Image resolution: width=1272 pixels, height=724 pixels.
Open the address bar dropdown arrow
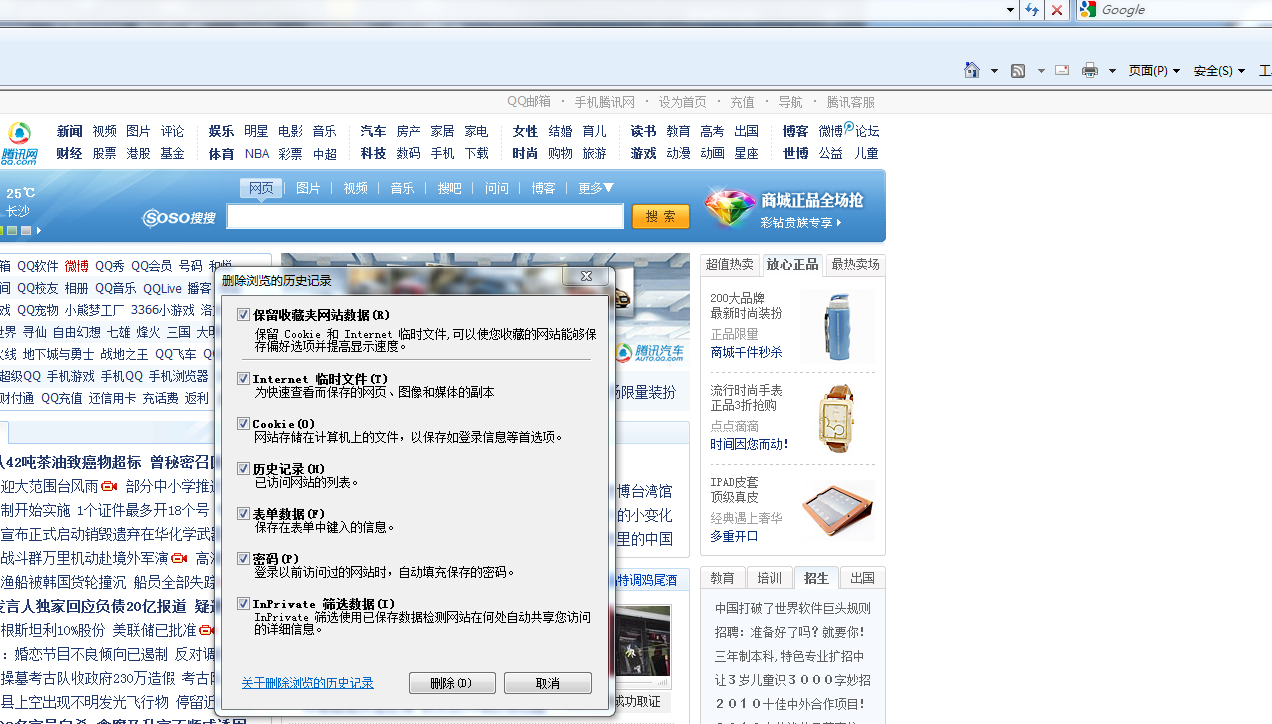(x=1010, y=10)
